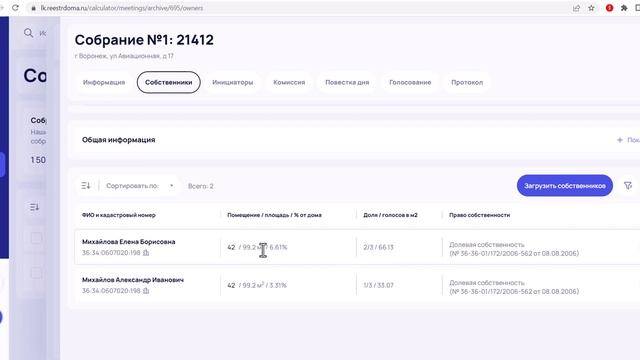The image size is (640, 360).
Task: Open the filter funnel icon
Action: (628, 186)
